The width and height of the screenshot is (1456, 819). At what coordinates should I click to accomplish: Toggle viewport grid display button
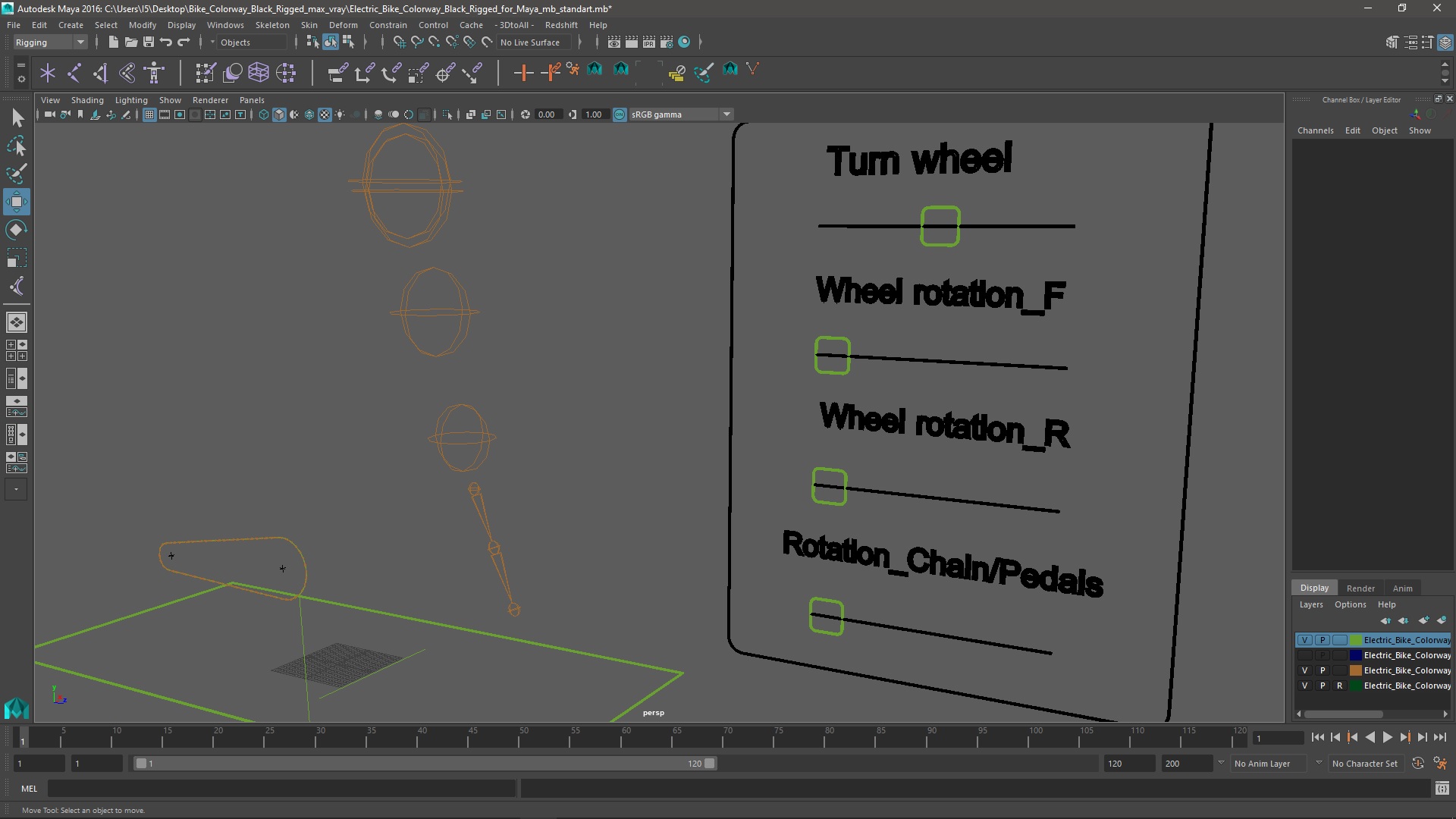[149, 115]
